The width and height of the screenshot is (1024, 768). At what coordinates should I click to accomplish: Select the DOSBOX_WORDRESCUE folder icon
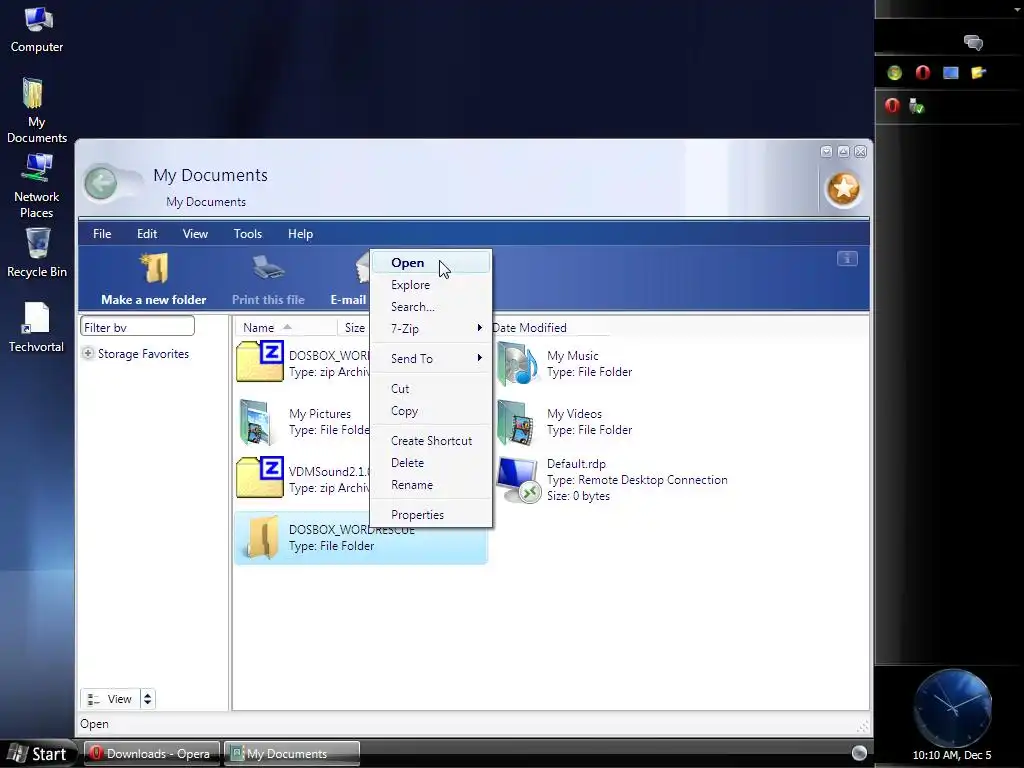(262, 537)
